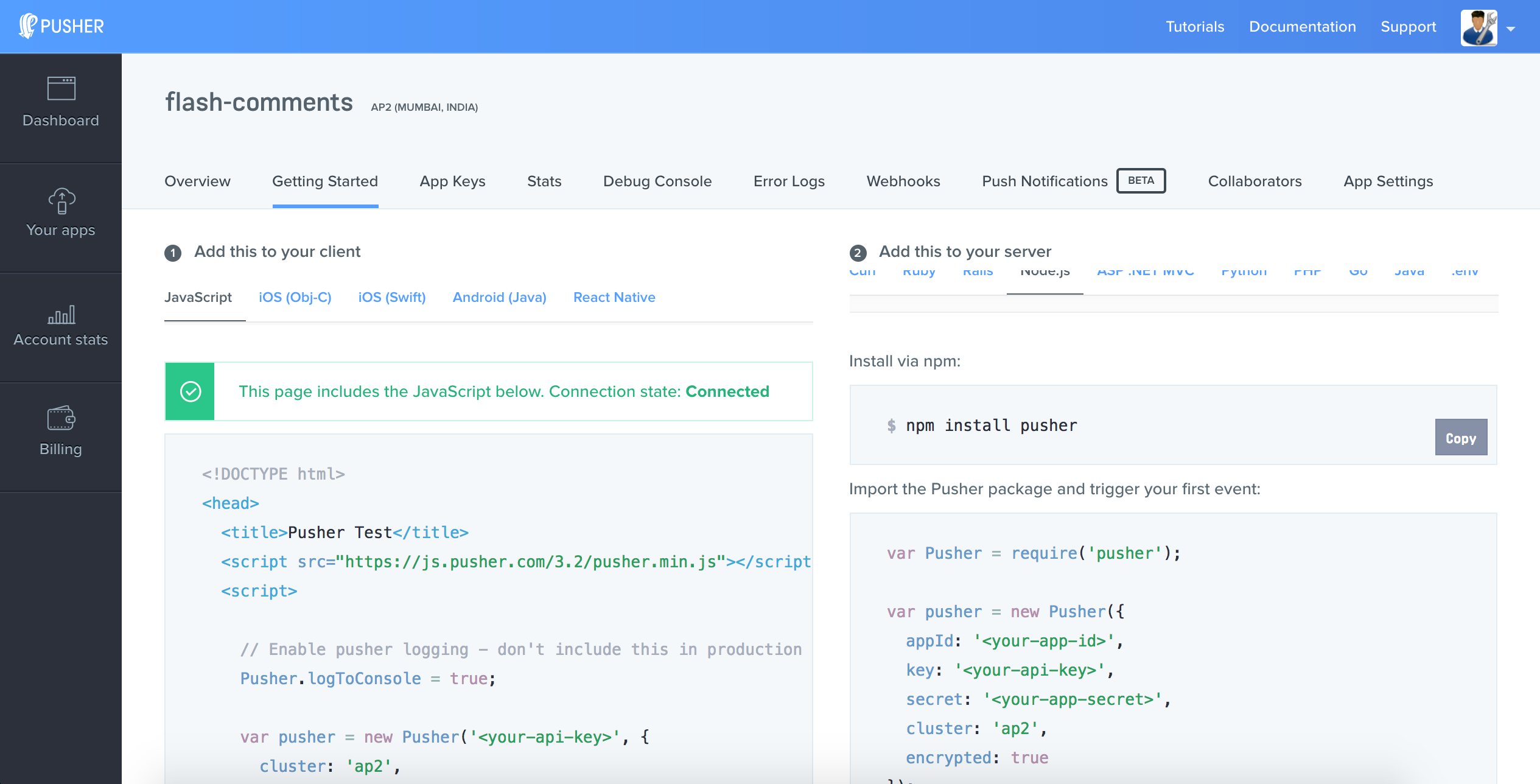The image size is (1540, 784).
Task: Open the Debug Console tab
Action: click(657, 181)
